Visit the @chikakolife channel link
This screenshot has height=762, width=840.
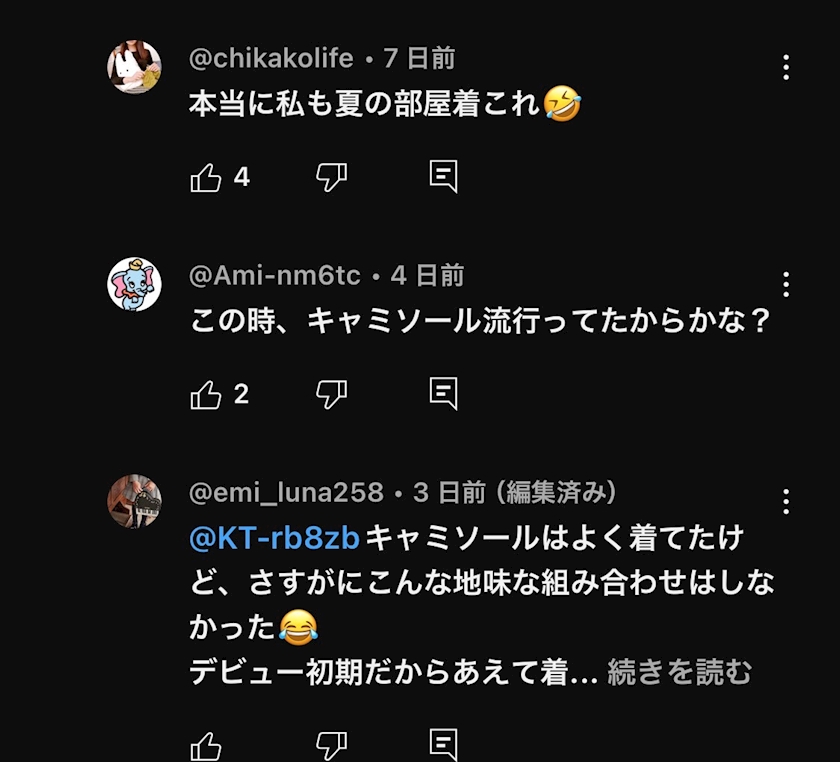(271, 59)
